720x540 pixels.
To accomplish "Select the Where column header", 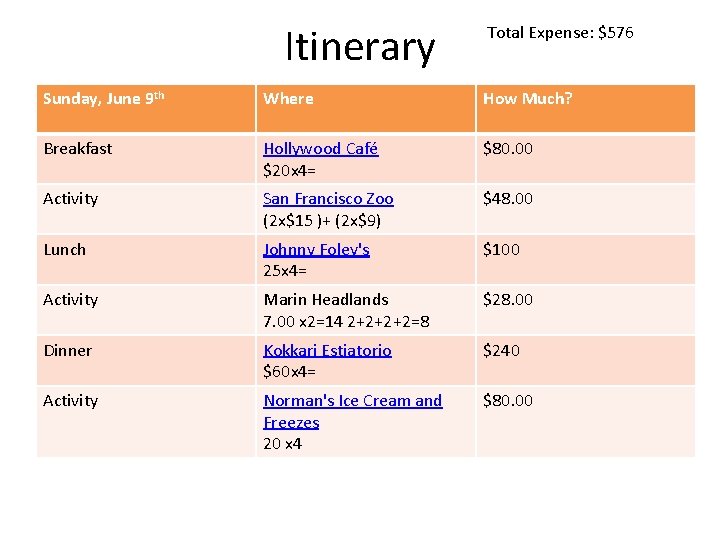I will pos(366,108).
